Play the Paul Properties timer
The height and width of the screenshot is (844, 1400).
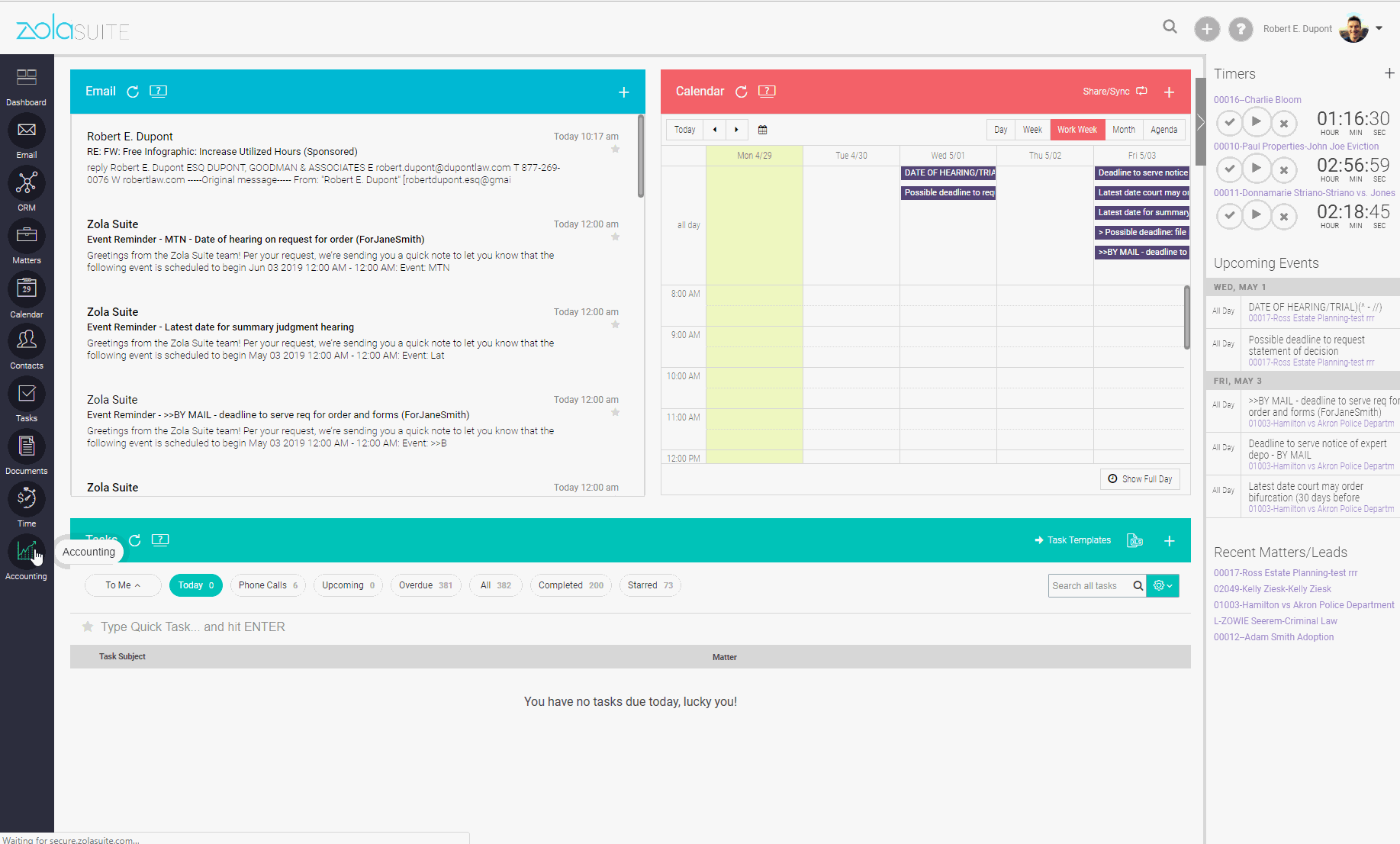[1256, 168]
